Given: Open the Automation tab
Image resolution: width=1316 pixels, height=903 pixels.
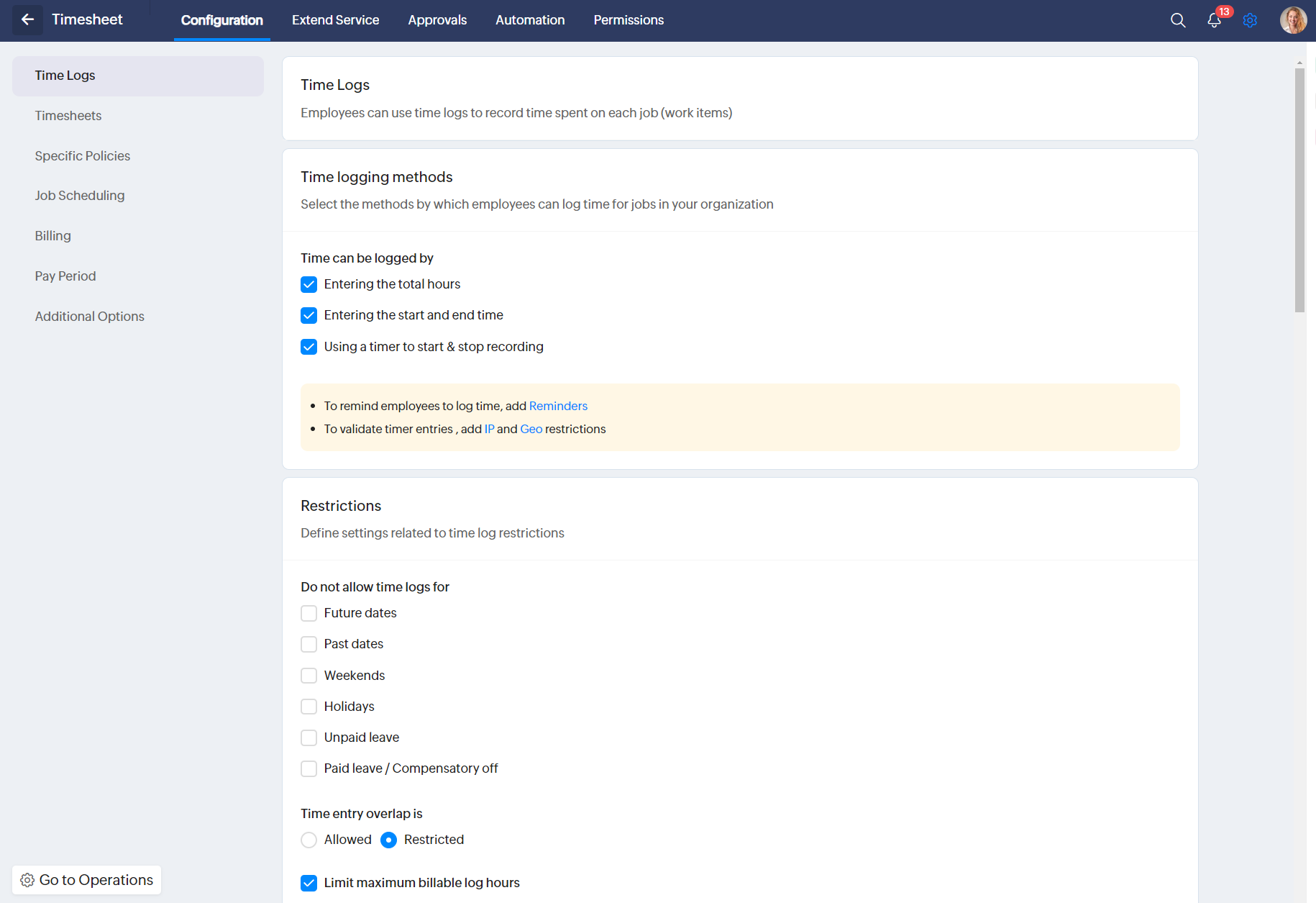Looking at the screenshot, I should (x=530, y=20).
